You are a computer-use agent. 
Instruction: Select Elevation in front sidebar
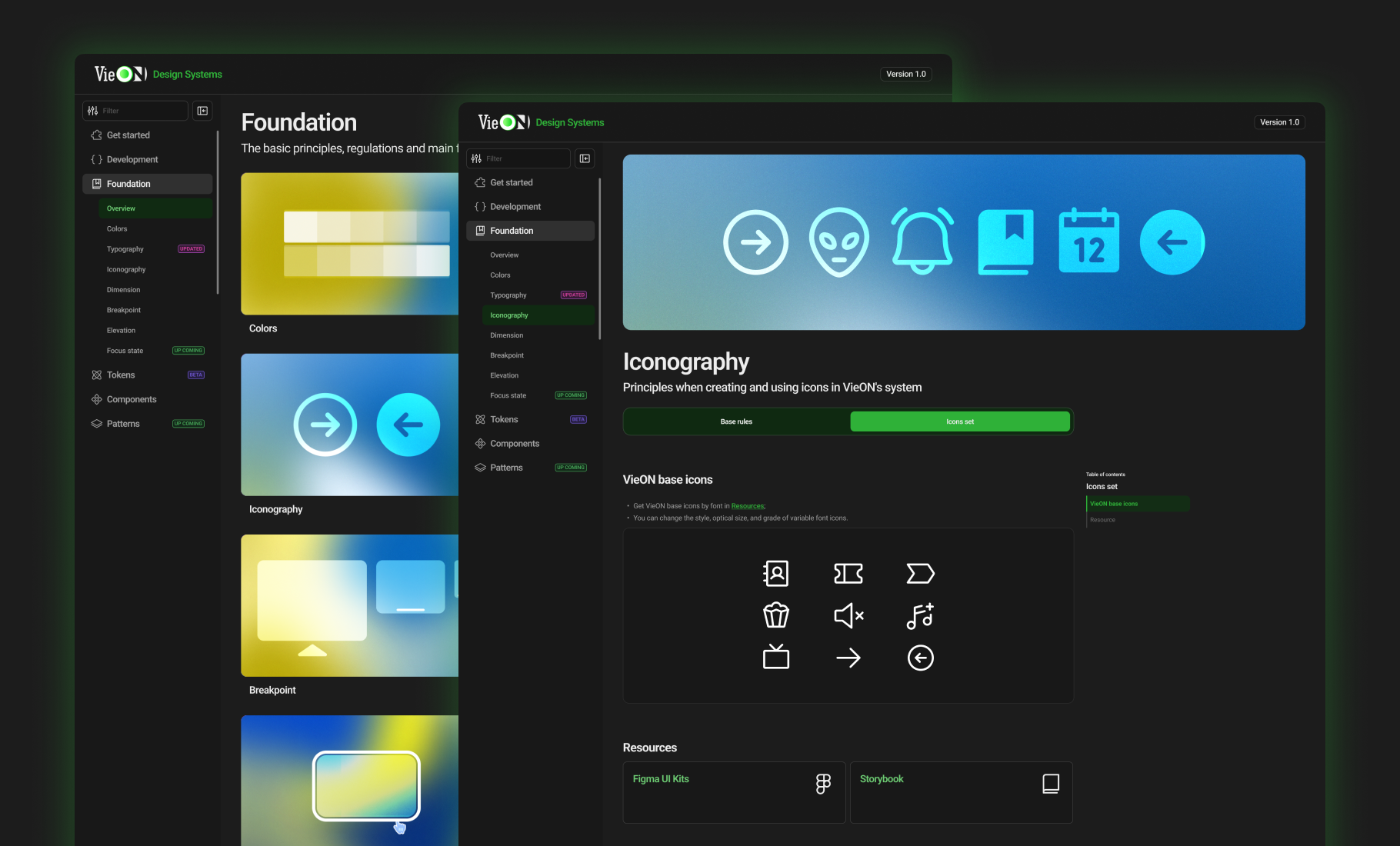point(538,375)
